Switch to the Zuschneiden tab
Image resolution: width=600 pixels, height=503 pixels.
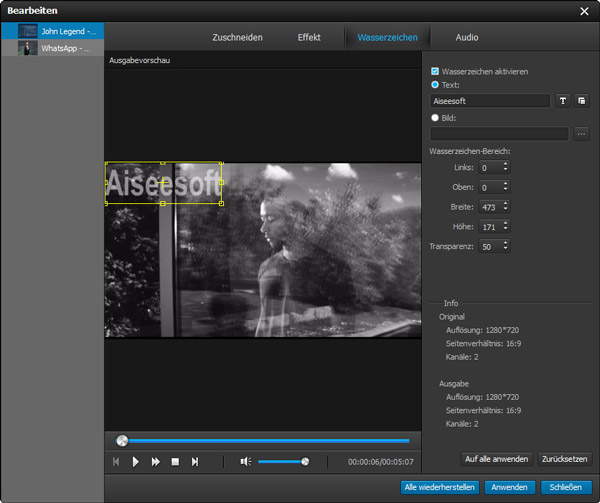pyautogui.click(x=237, y=37)
